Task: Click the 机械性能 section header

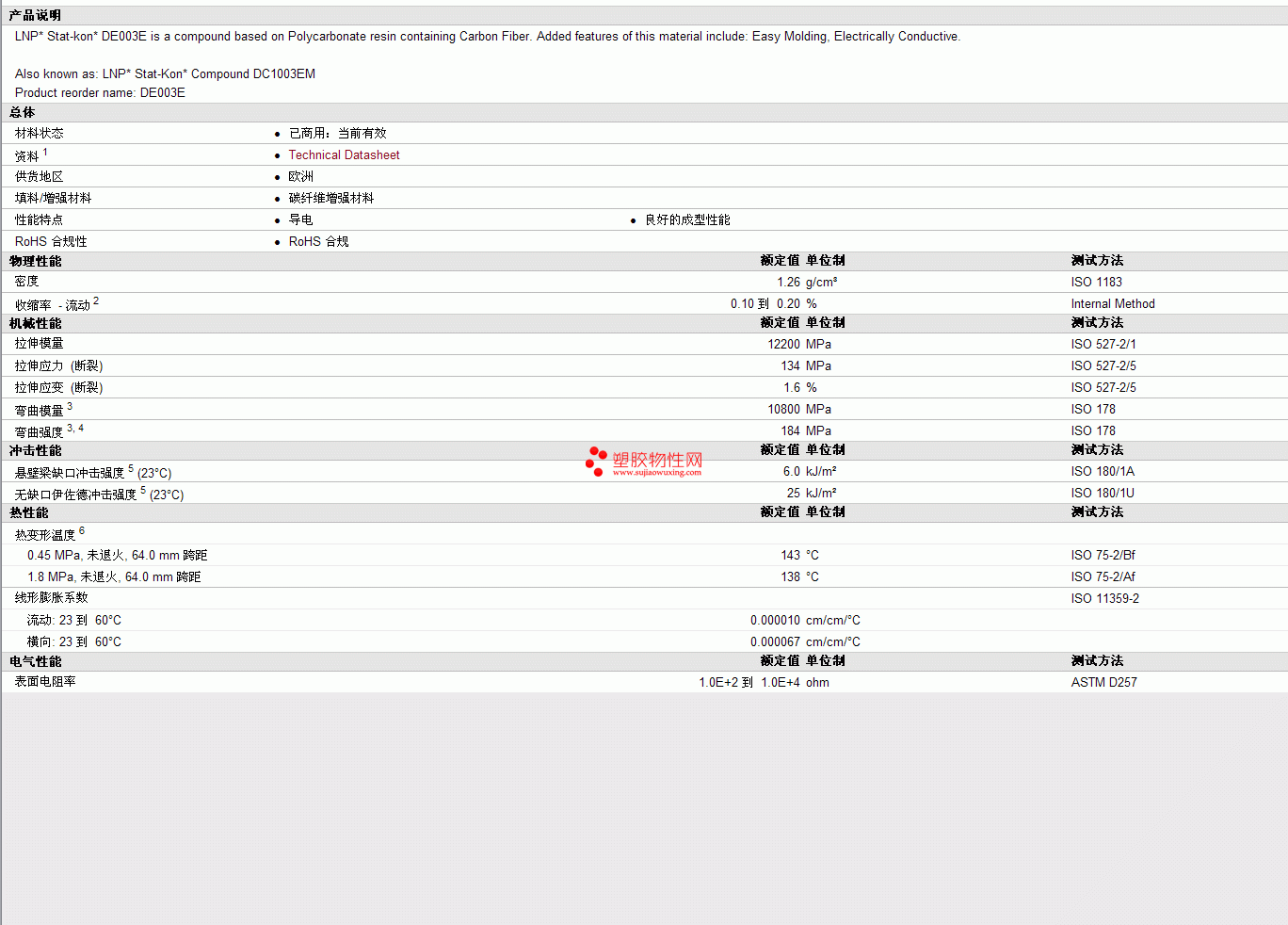Action: click(x=35, y=323)
